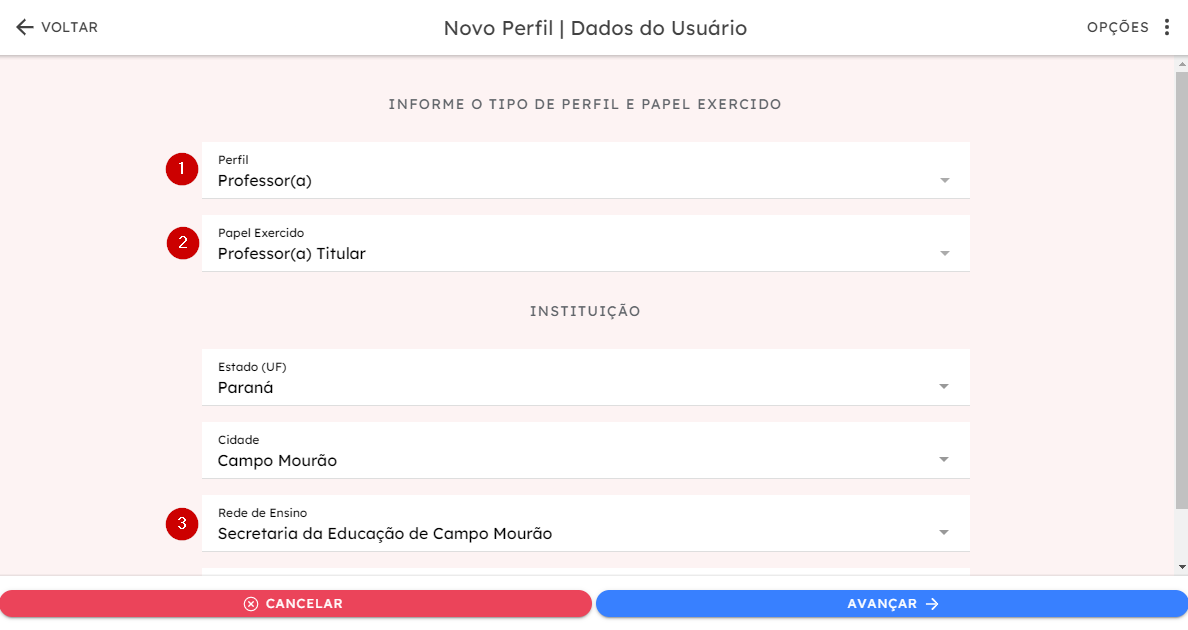Click the vertical scrollbar down arrow
This screenshot has width=1188, height=630.
[1182, 567]
